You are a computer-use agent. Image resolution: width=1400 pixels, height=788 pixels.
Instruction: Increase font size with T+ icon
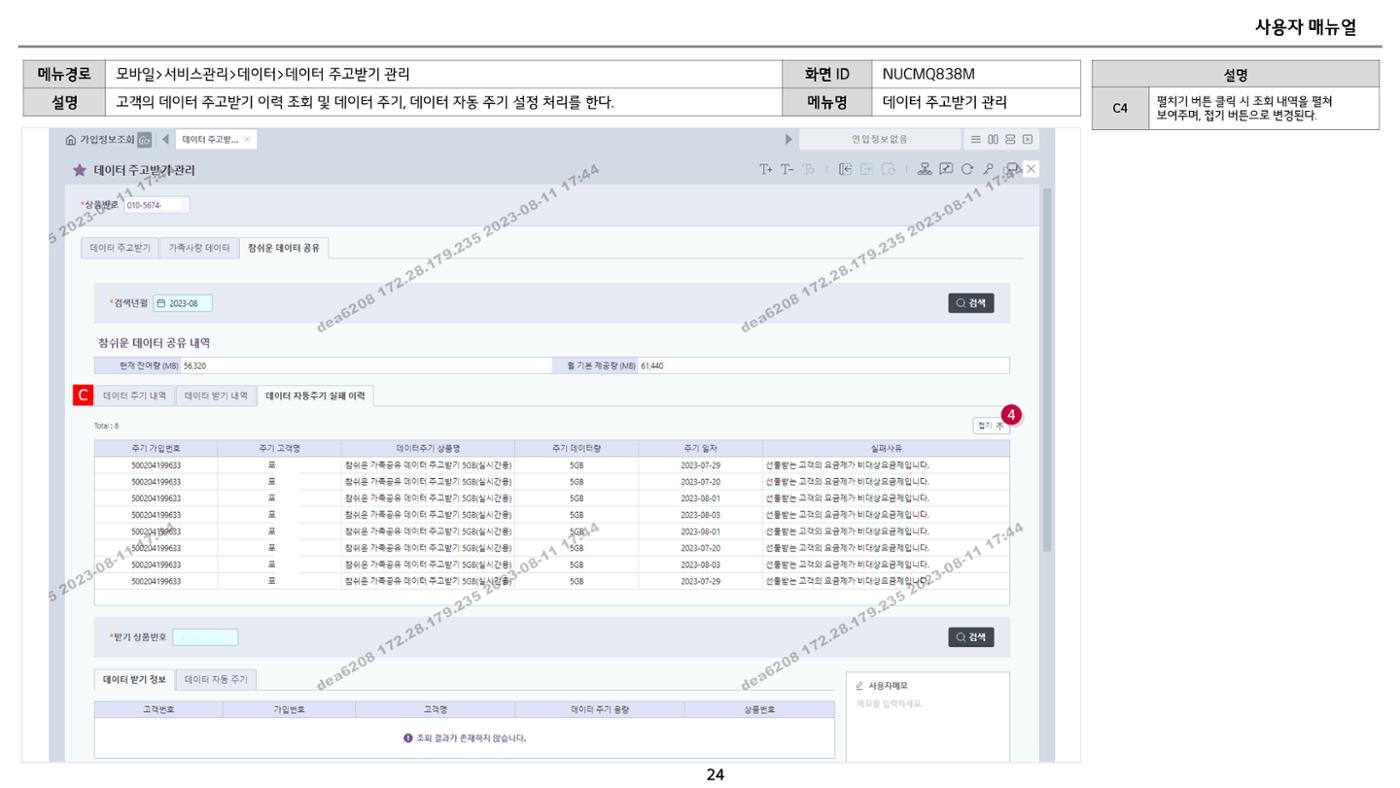tap(766, 169)
